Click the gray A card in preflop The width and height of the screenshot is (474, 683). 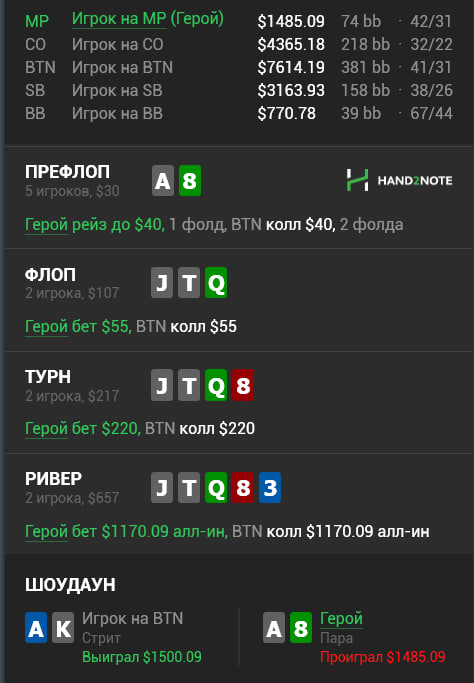(163, 180)
